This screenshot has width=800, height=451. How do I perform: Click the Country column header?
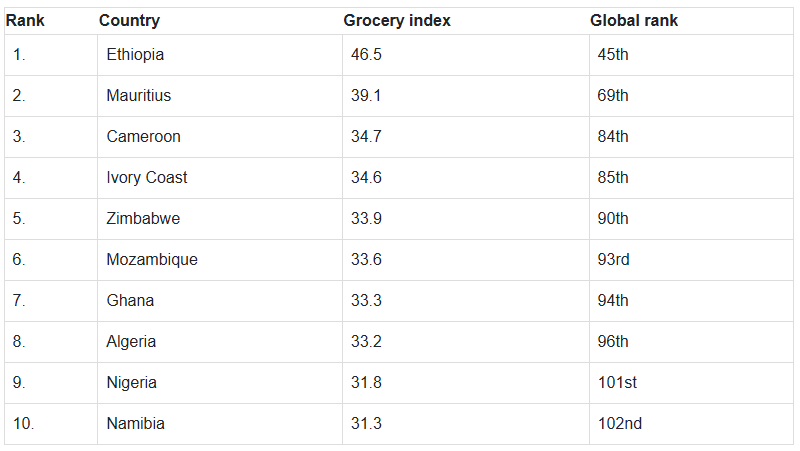pos(129,21)
